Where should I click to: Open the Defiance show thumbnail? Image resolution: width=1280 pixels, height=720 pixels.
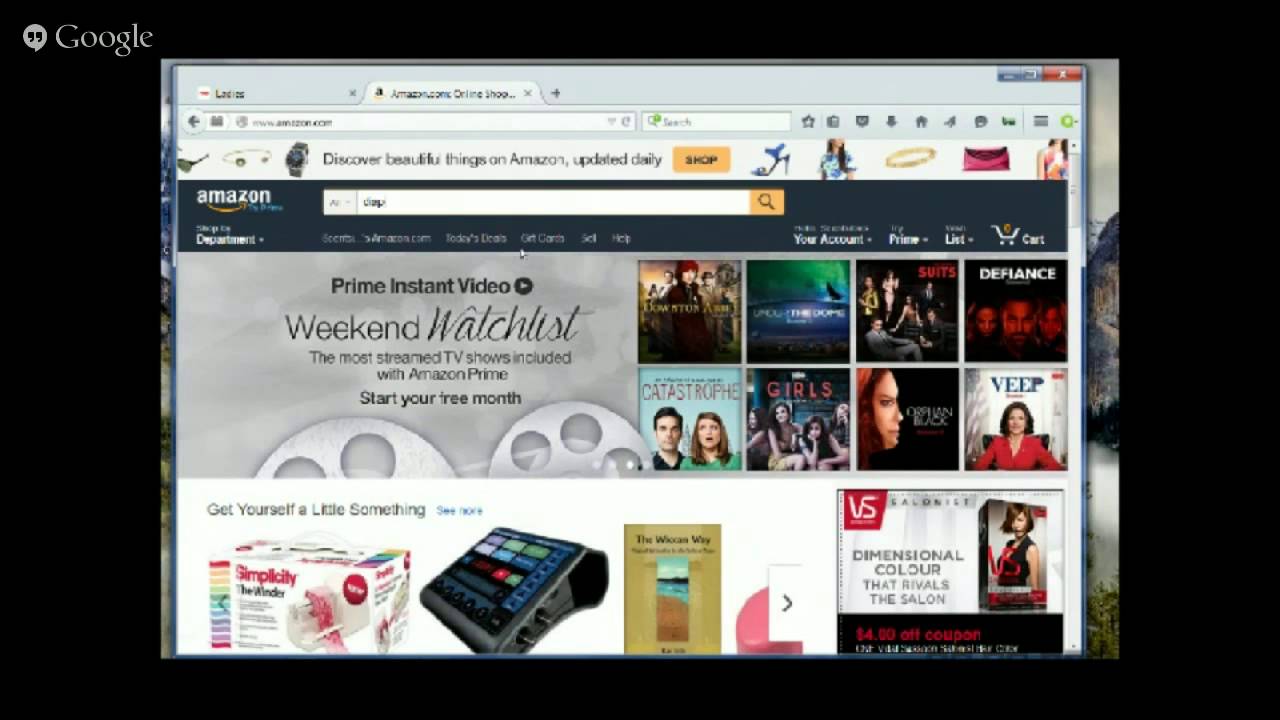pyautogui.click(x=1016, y=311)
